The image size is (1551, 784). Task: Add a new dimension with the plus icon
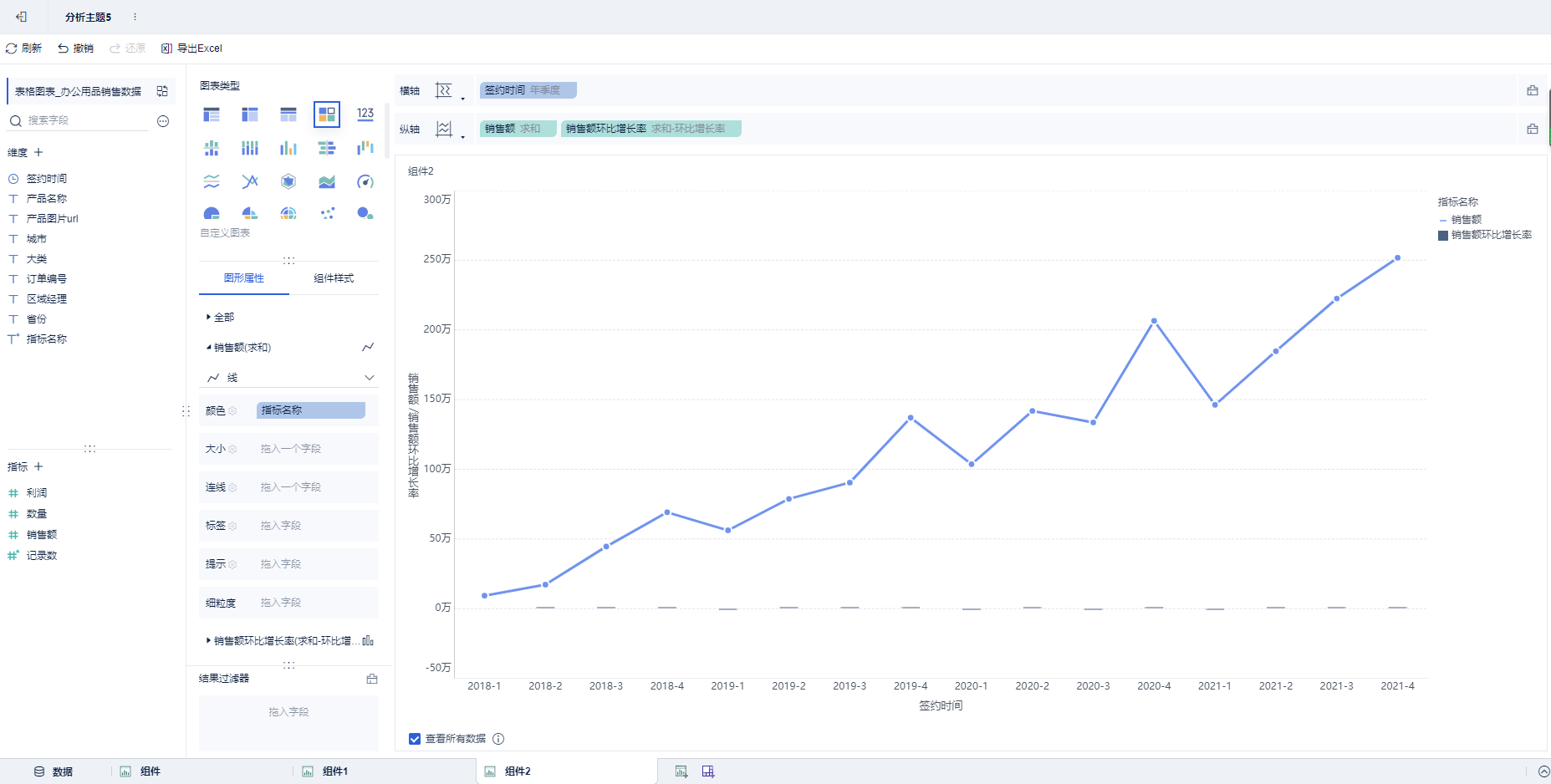click(38, 152)
